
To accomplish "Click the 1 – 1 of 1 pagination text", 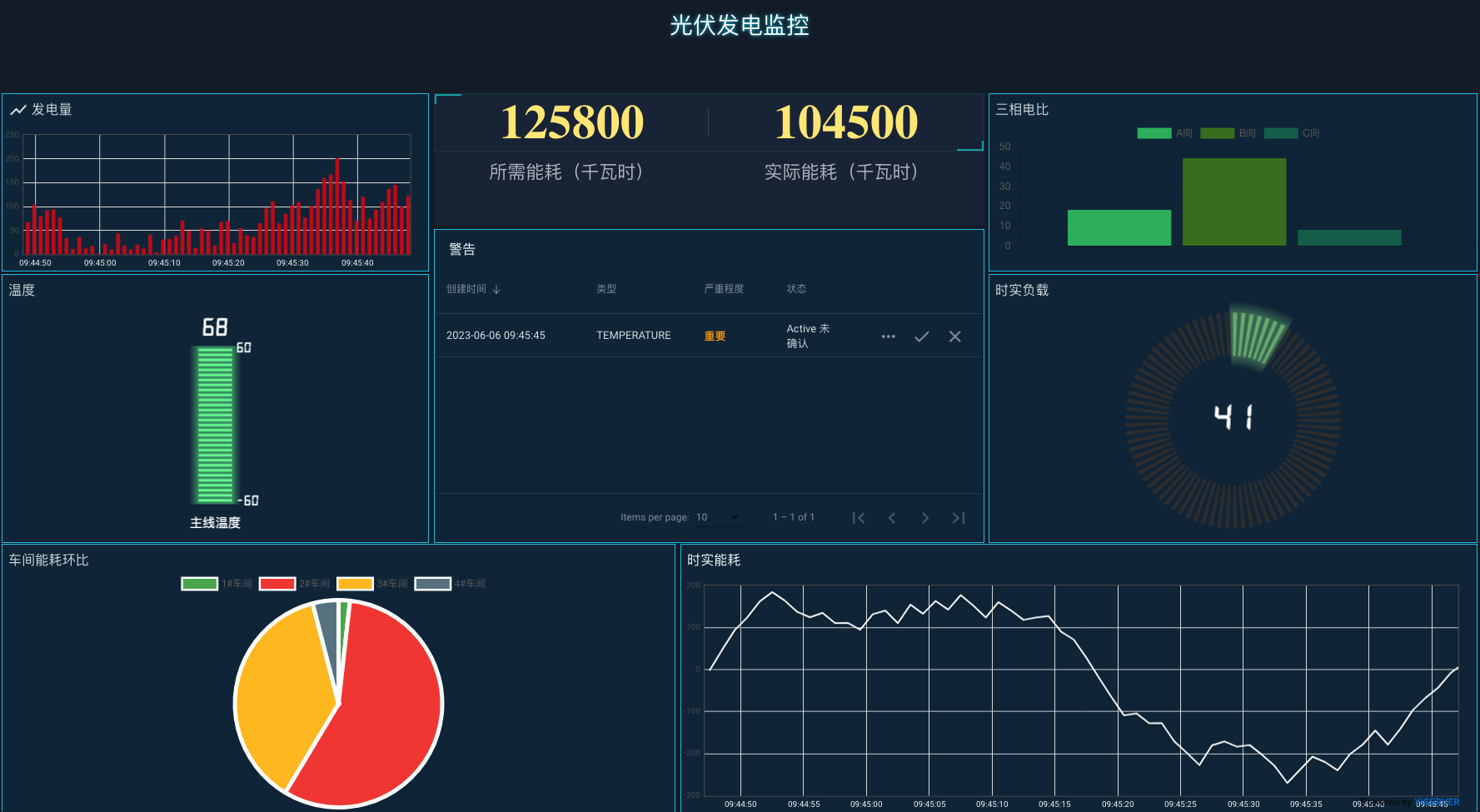I will [x=794, y=517].
